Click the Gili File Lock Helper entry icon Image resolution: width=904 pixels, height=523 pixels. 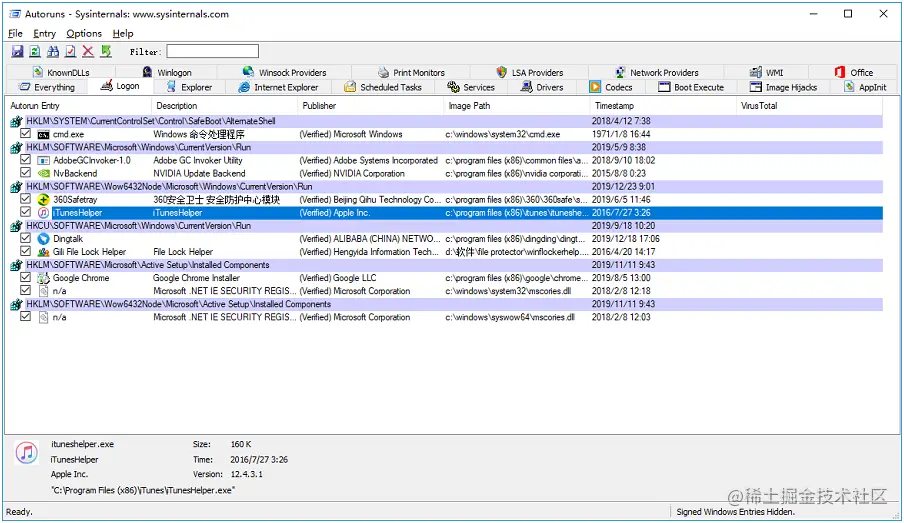(x=43, y=252)
